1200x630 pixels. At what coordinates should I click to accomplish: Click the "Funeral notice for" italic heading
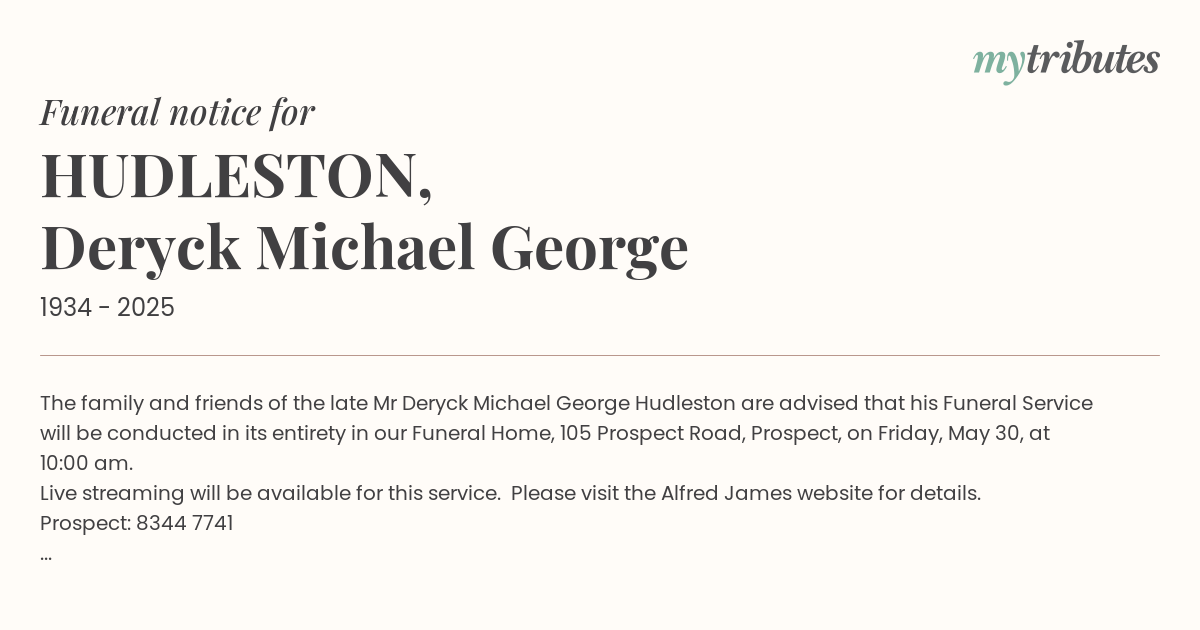177,112
